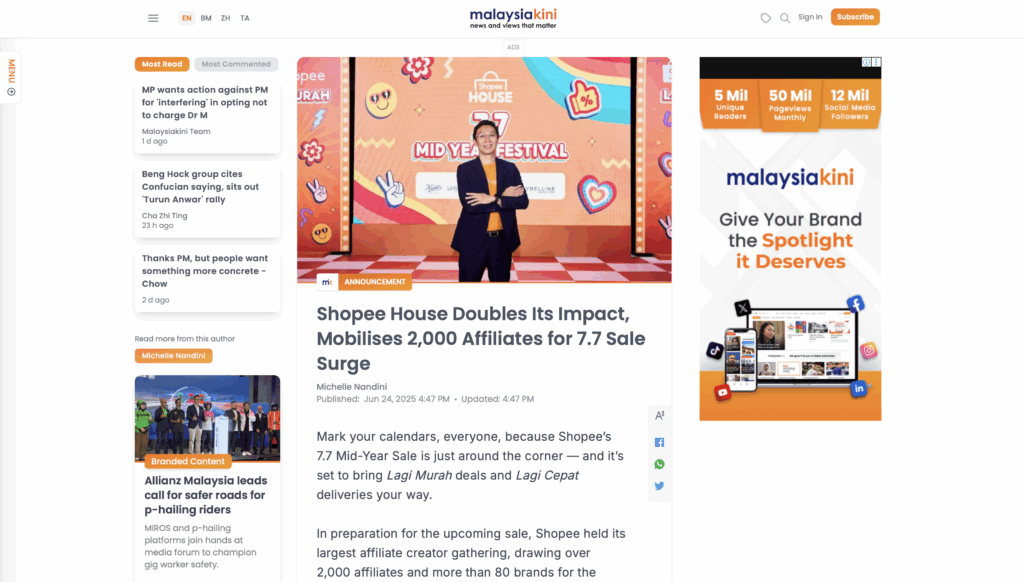Switch language to TA
This screenshot has width=1024, height=582.
pos(245,18)
